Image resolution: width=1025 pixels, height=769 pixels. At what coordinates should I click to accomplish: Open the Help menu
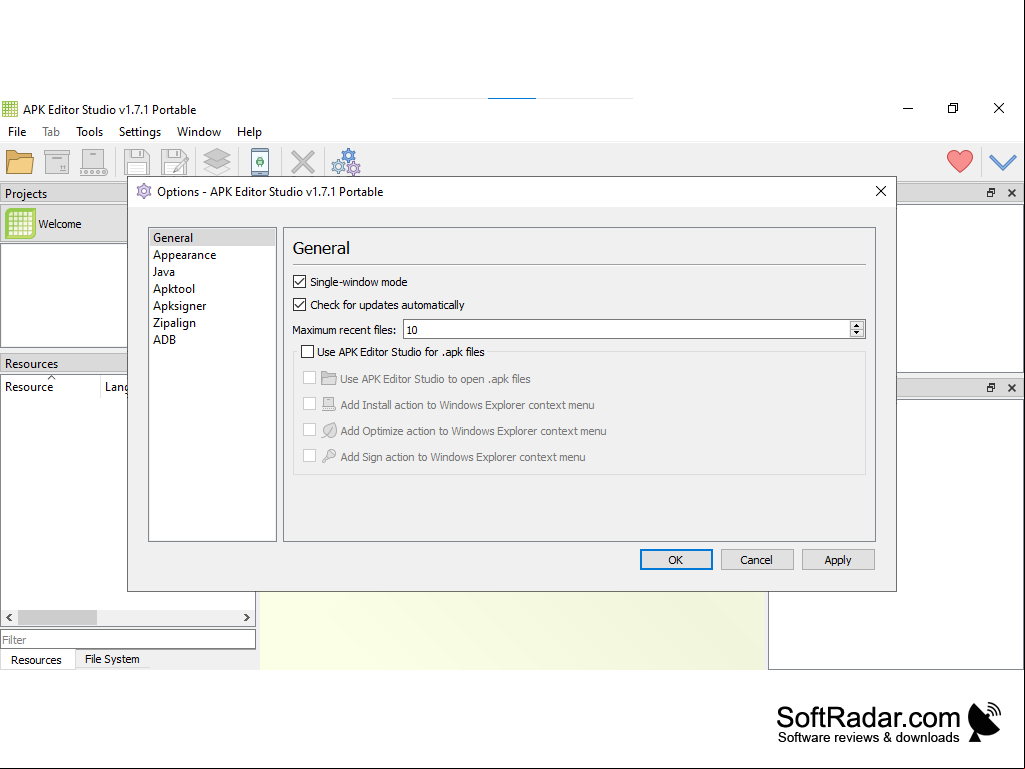tap(249, 131)
